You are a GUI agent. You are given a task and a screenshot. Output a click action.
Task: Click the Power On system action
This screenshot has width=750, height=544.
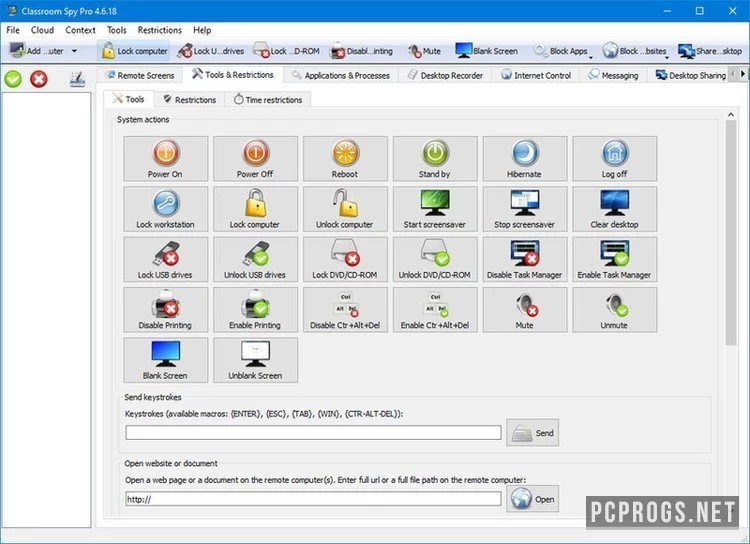pos(165,159)
